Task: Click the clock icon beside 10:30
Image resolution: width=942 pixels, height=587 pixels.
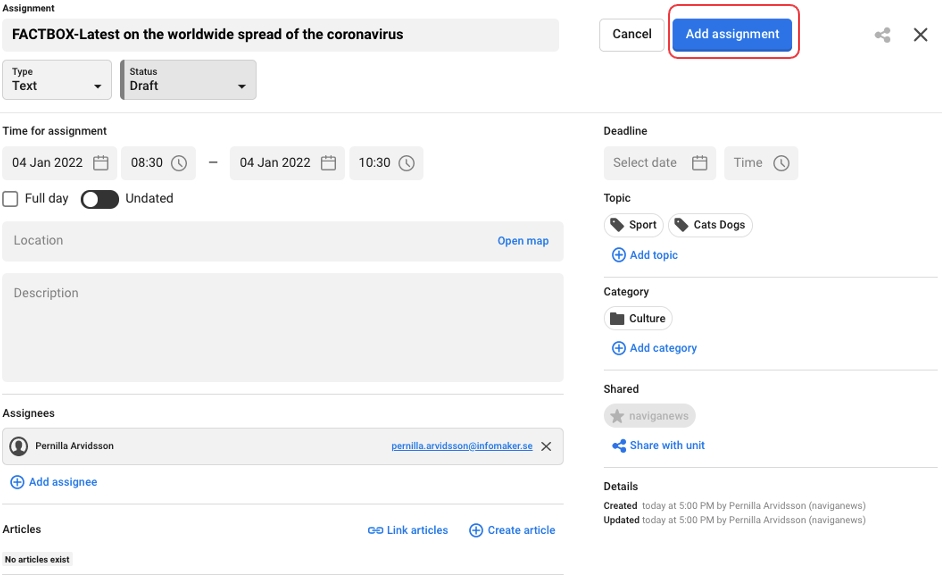Action: 406,163
